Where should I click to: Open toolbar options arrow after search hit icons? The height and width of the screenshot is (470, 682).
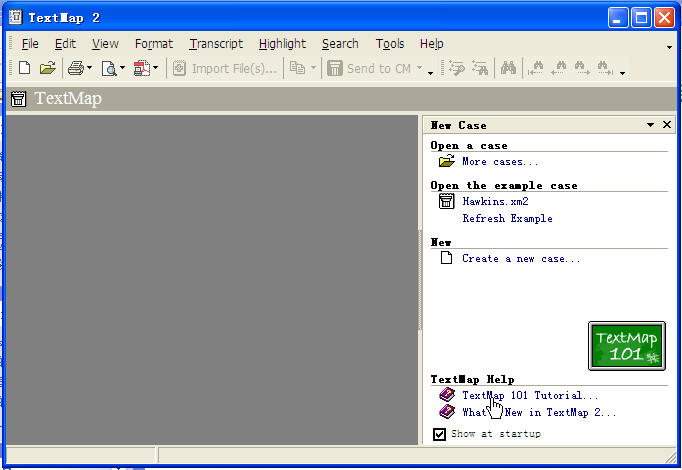(x=622, y=73)
